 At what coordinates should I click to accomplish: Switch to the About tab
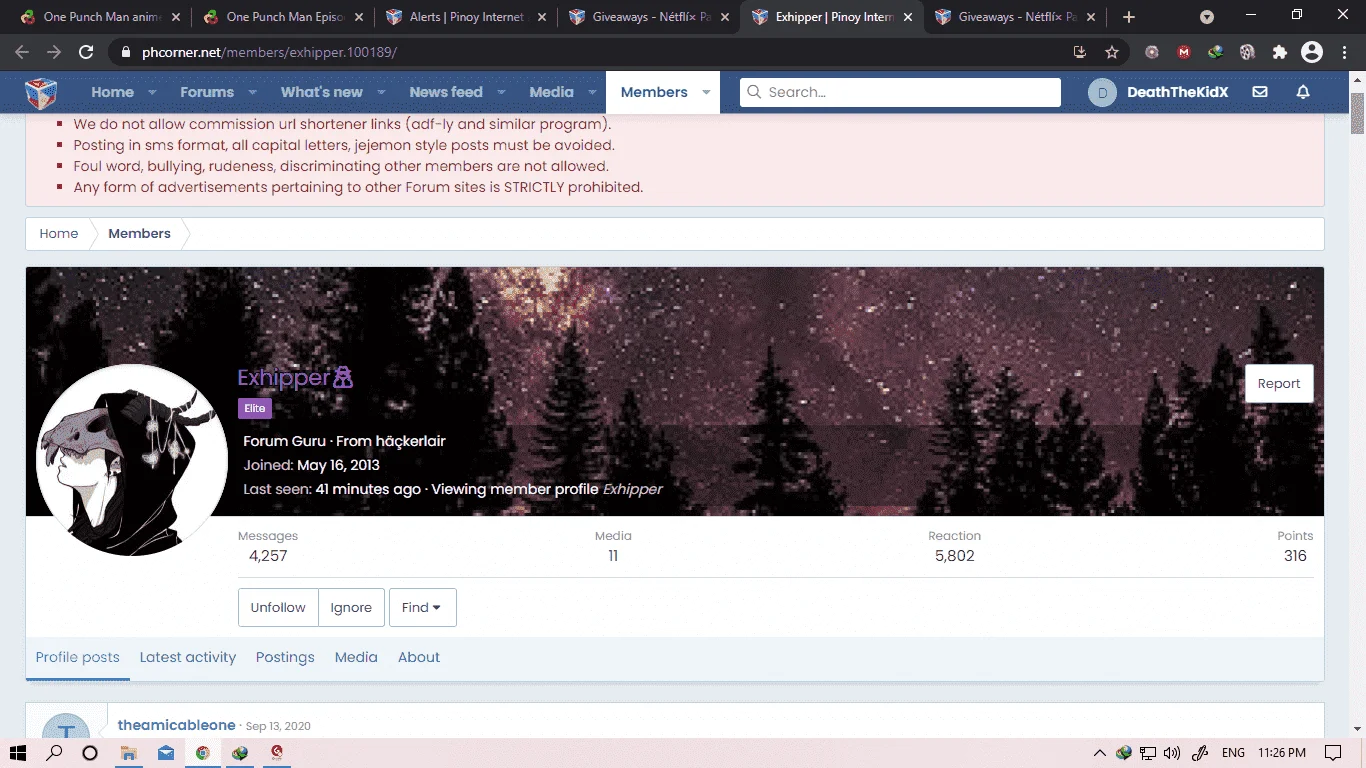pos(419,658)
